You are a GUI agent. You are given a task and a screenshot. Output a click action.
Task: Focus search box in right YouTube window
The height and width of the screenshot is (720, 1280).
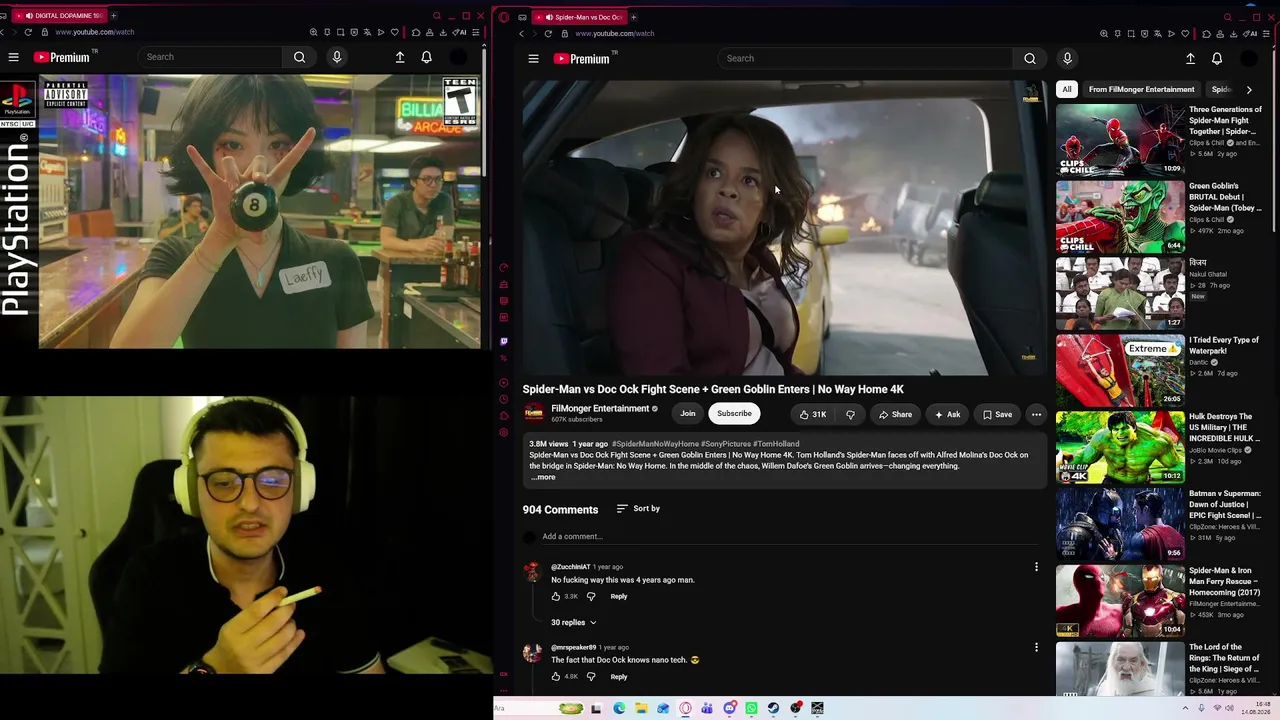pos(865,58)
